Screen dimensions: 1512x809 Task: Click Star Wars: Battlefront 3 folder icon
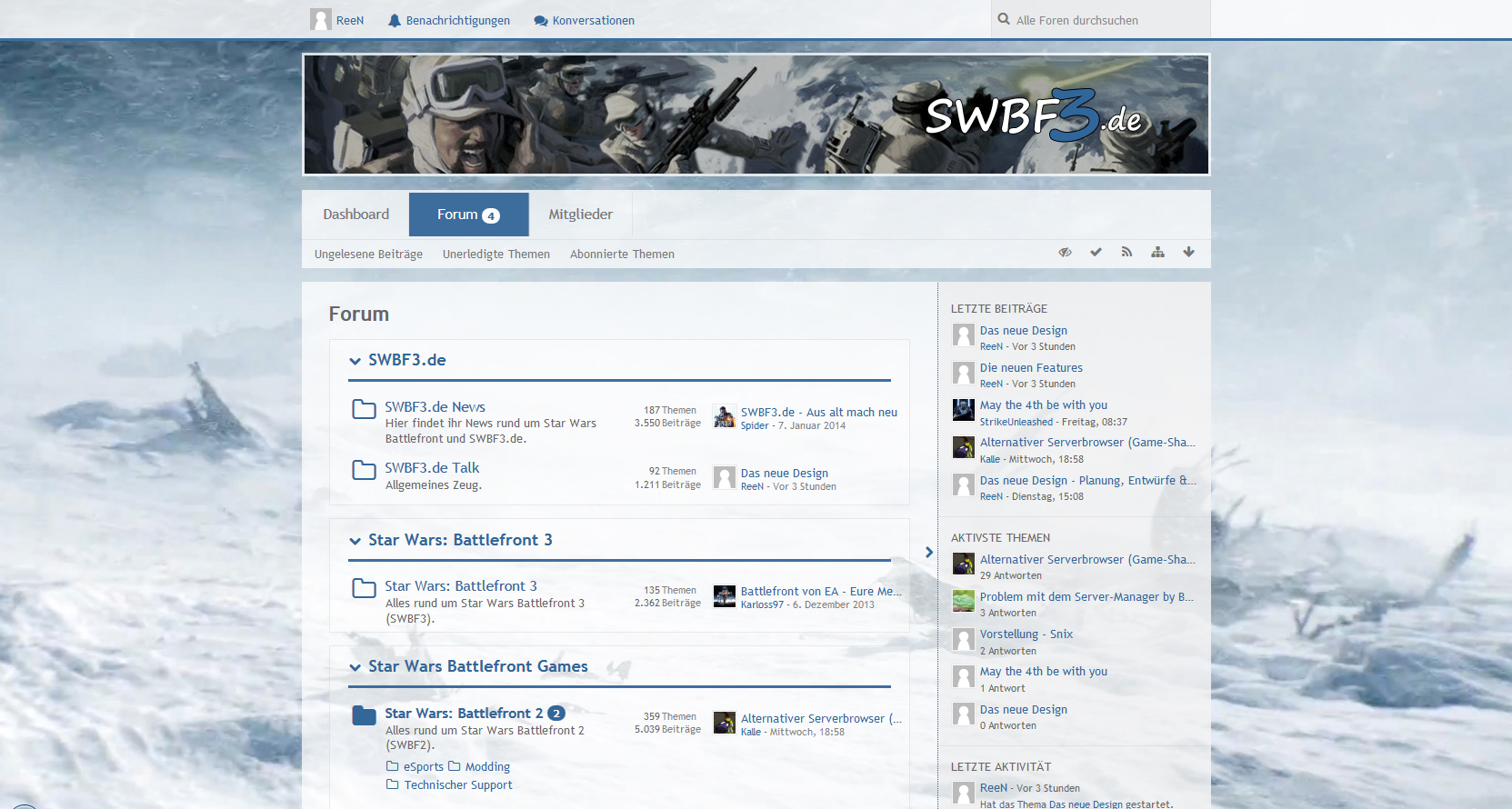click(364, 588)
